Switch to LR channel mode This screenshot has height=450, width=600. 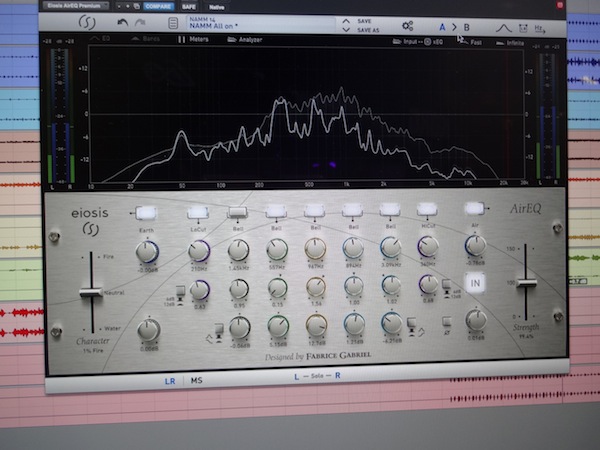tap(170, 381)
